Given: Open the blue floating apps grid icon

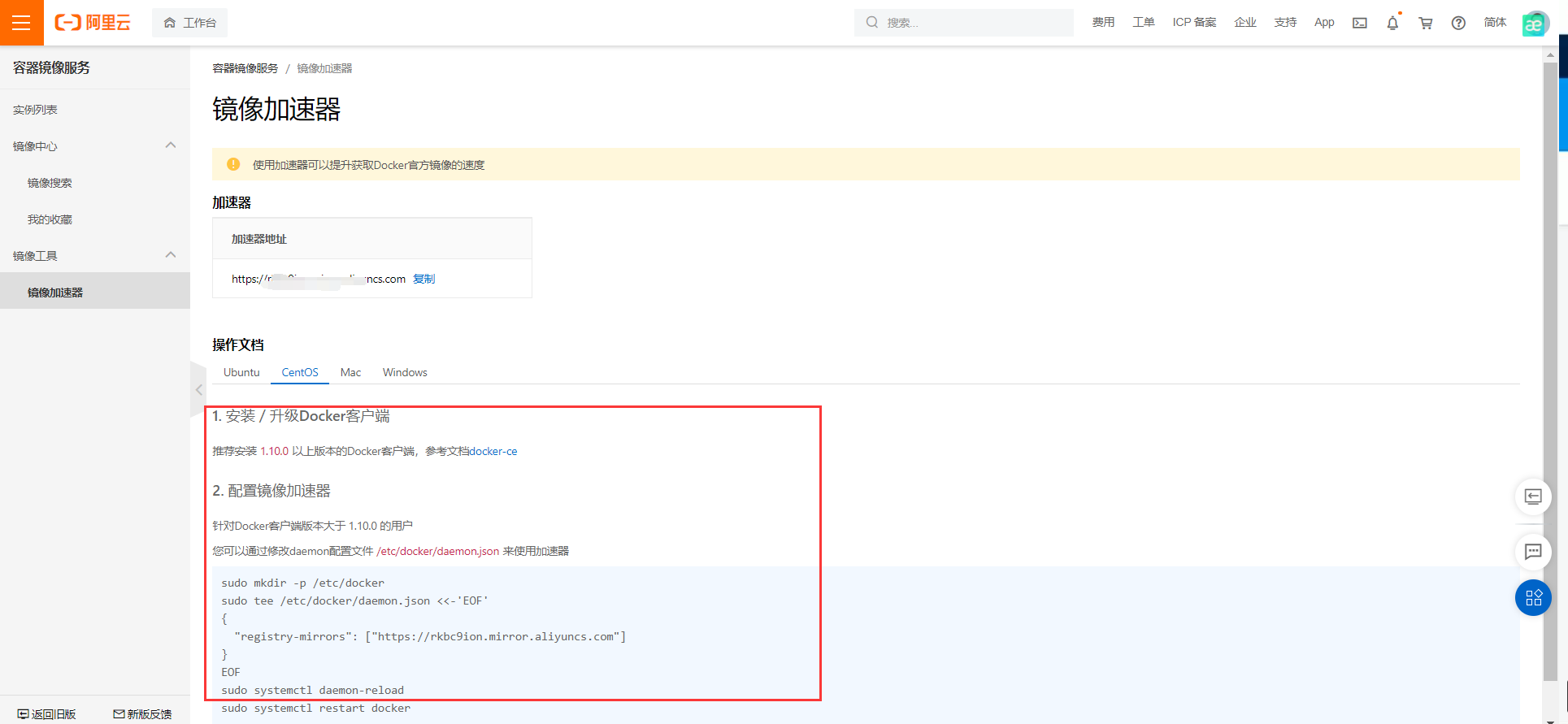Looking at the screenshot, I should [1533, 598].
